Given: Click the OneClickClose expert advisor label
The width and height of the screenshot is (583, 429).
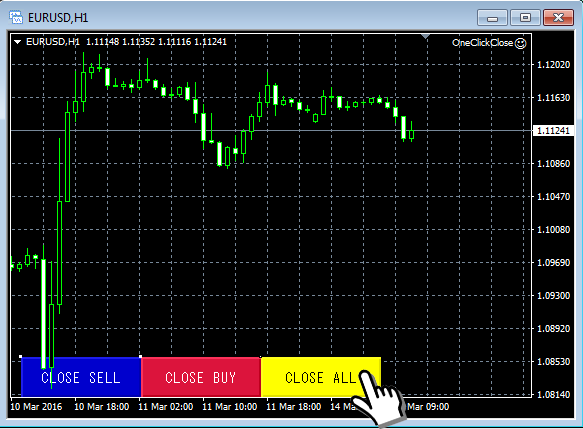Looking at the screenshot, I should (482, 43).
